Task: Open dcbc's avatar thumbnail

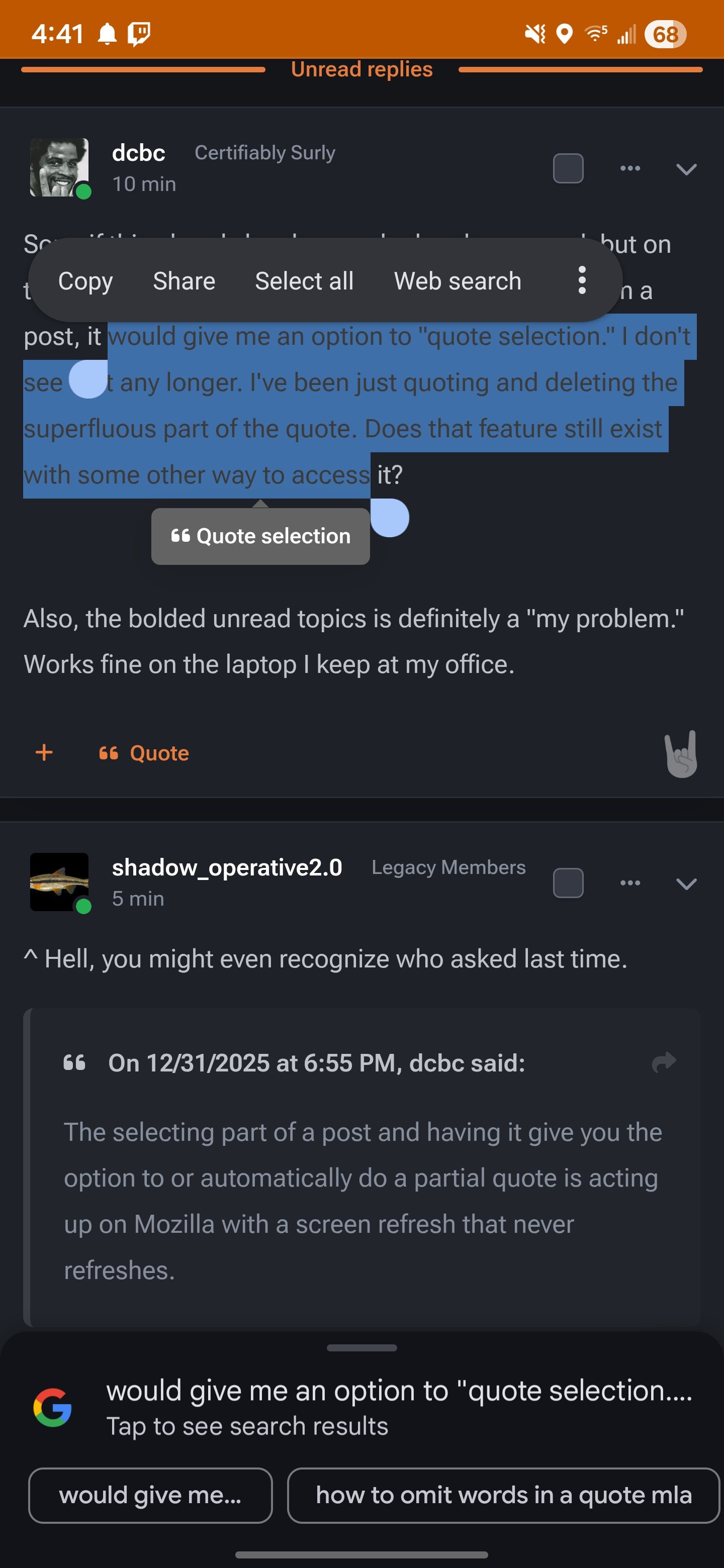Action: click(x=59, y=167)
